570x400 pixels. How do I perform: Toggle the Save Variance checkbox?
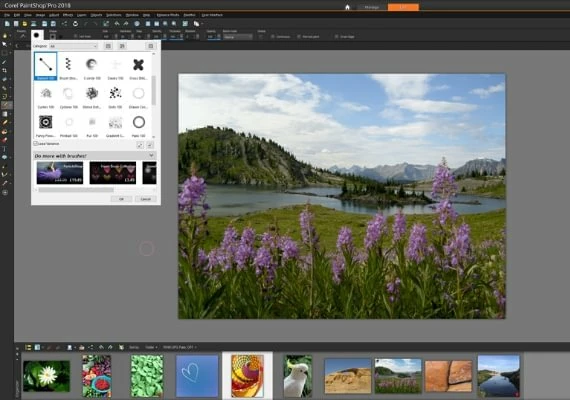(x=36, y=144)
